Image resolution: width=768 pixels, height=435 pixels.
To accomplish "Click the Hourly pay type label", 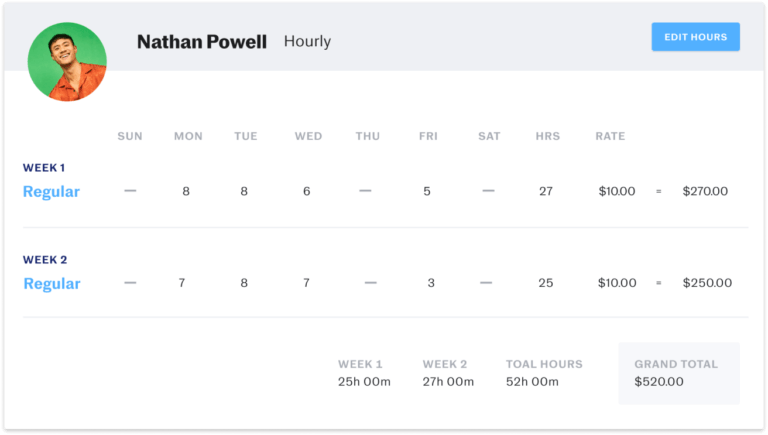I will (x=308, y=41).
